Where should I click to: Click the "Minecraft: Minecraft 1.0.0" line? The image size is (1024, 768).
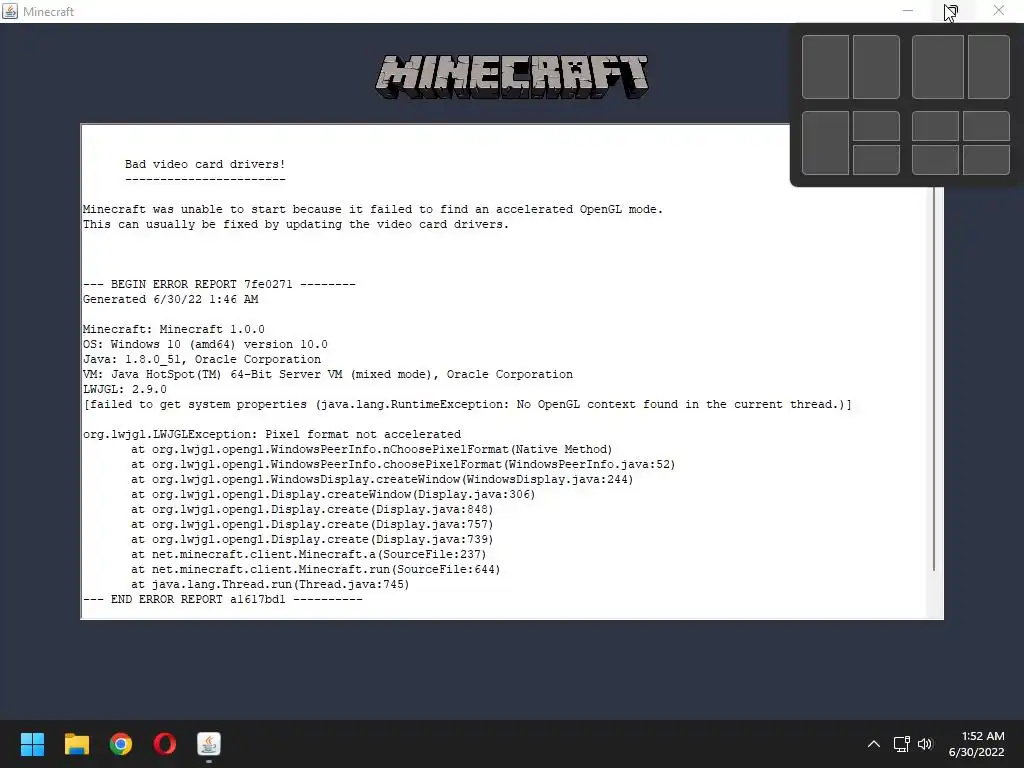[174, 329]
